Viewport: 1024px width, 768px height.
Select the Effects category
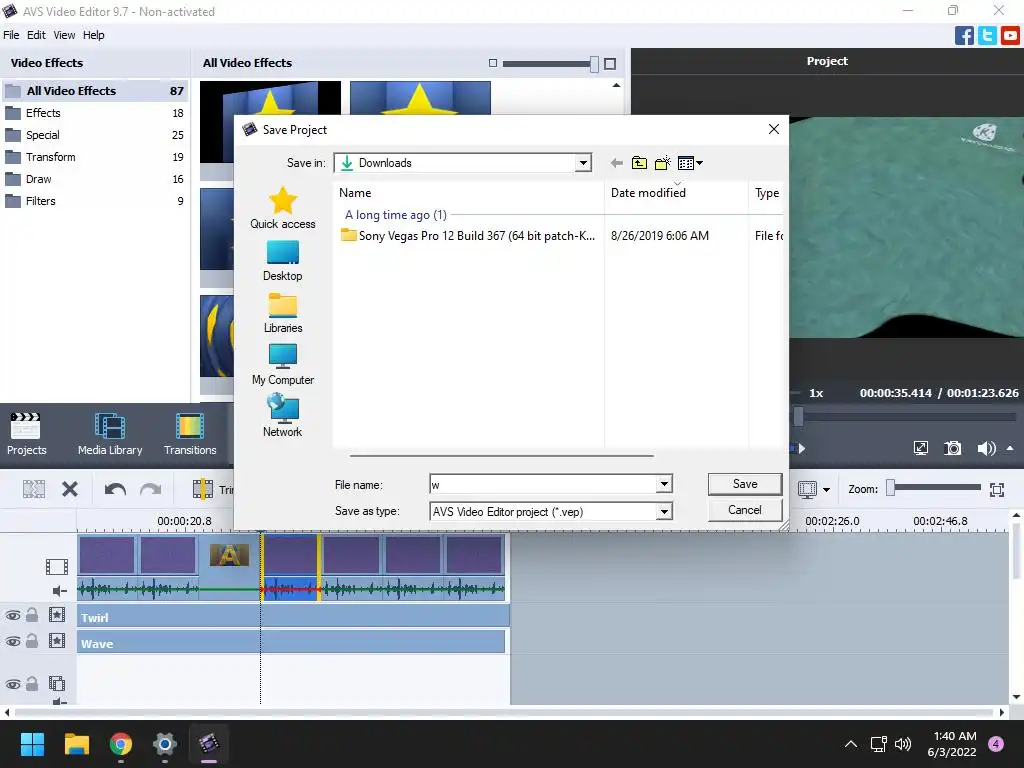pyautogui.click(x=95, y=113)
